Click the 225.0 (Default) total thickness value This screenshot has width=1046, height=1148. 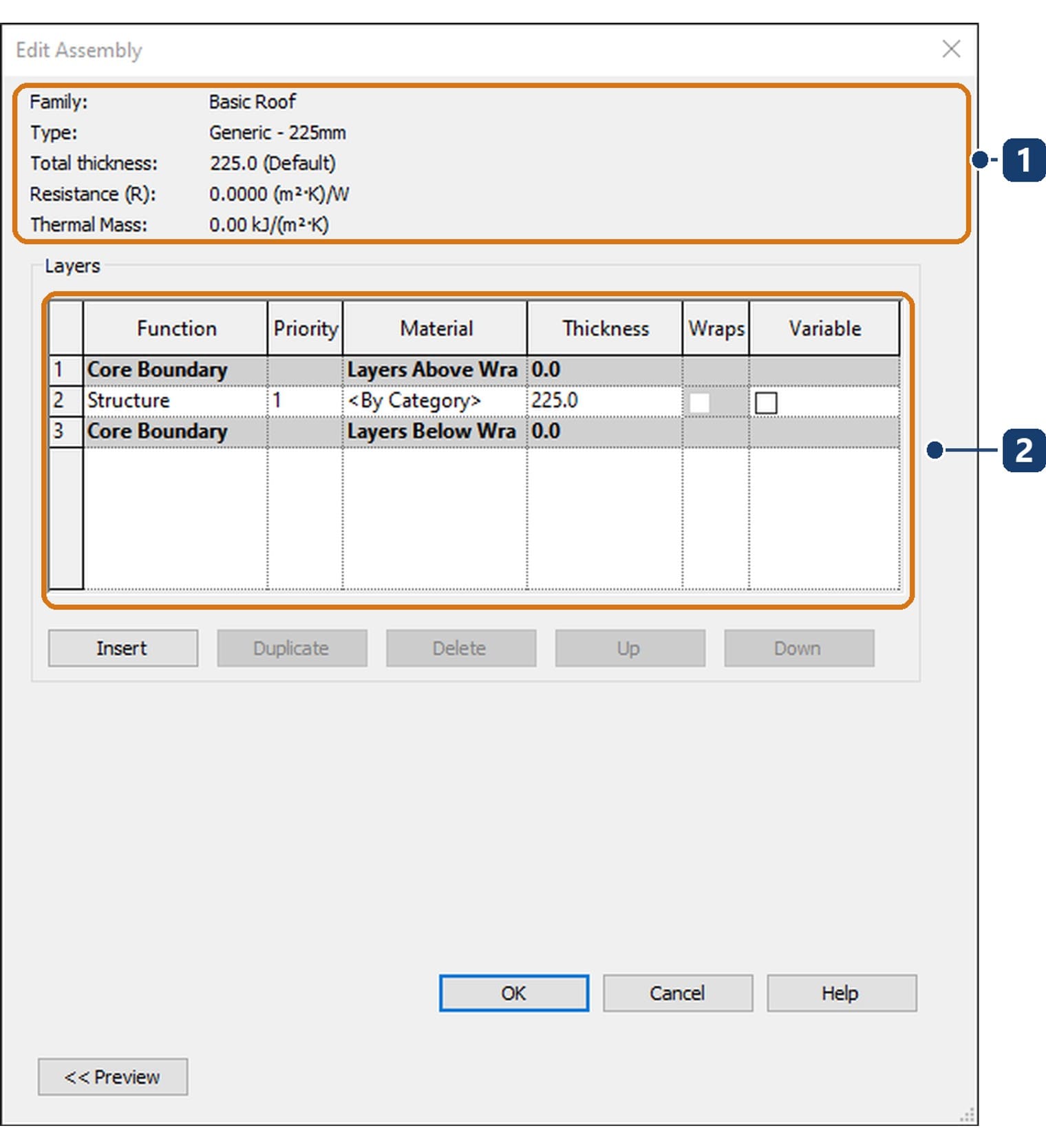coord(273,164)
